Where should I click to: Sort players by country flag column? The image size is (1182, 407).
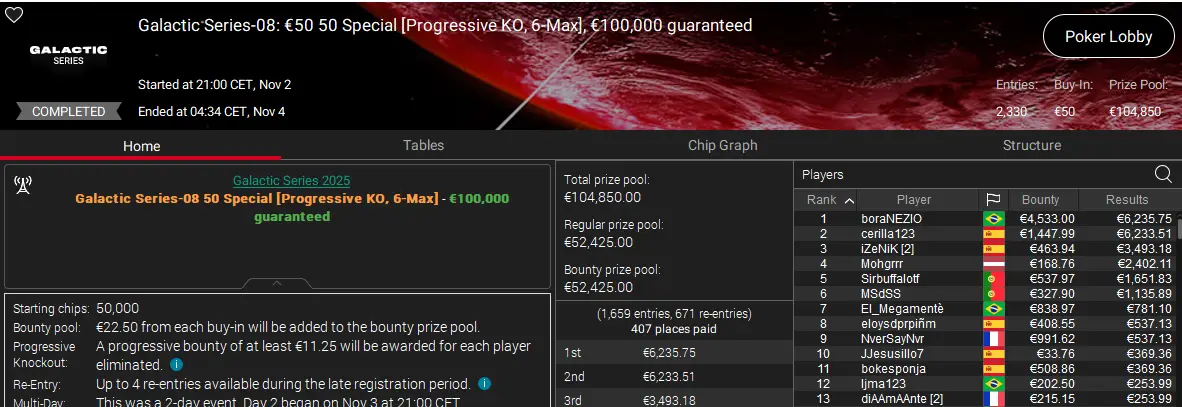point(993,200)
